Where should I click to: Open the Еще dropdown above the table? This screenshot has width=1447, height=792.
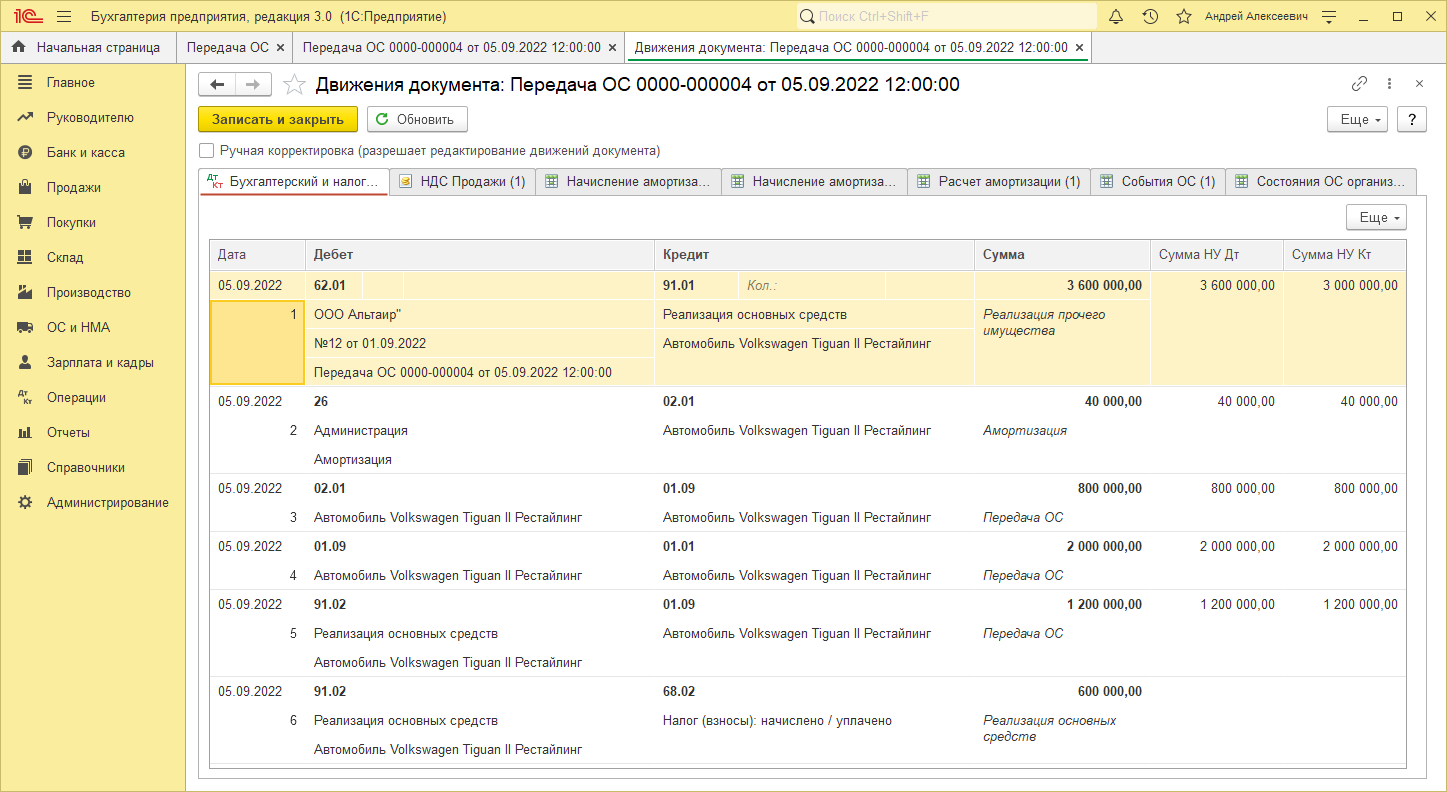point(1377,217)
